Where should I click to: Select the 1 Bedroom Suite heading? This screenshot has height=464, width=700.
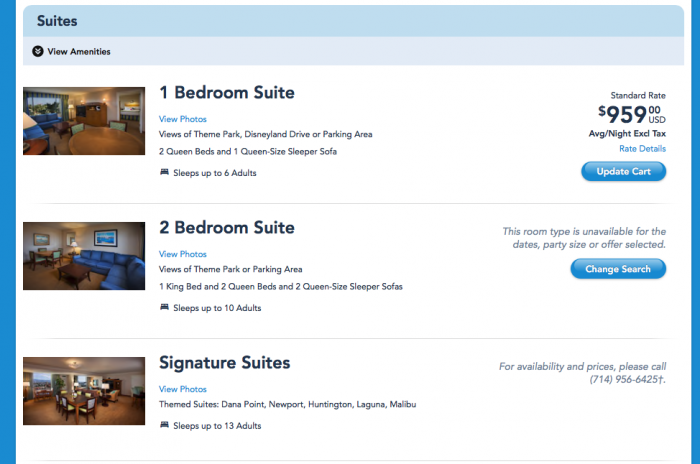[x=227, y=92]
